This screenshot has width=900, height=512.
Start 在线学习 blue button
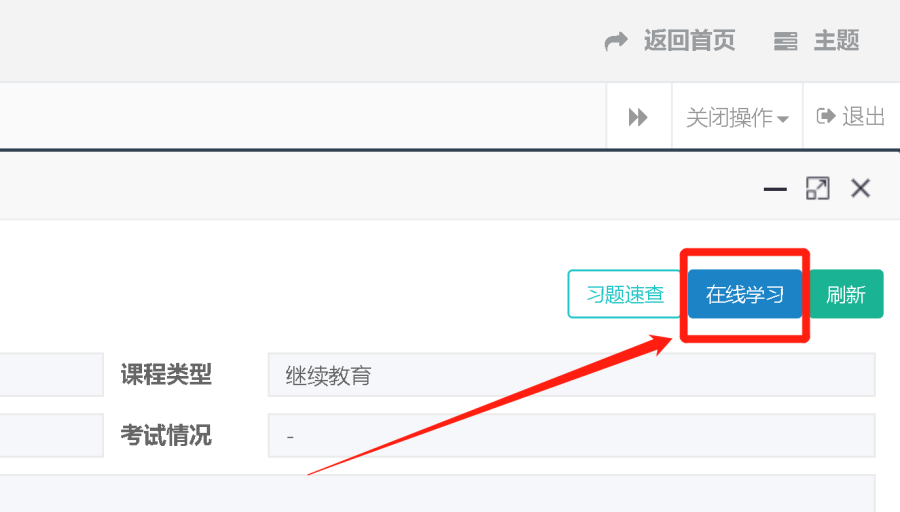point(745,294)
